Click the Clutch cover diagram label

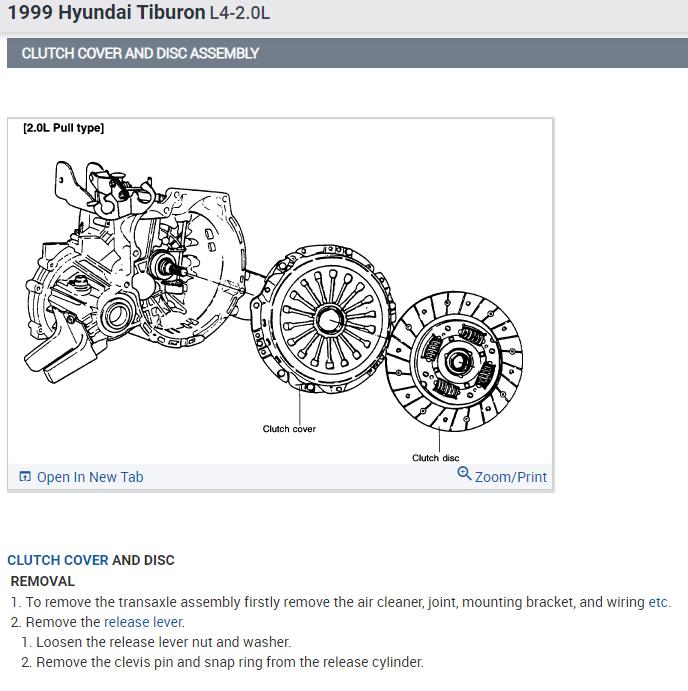click(x=289, y=429)
